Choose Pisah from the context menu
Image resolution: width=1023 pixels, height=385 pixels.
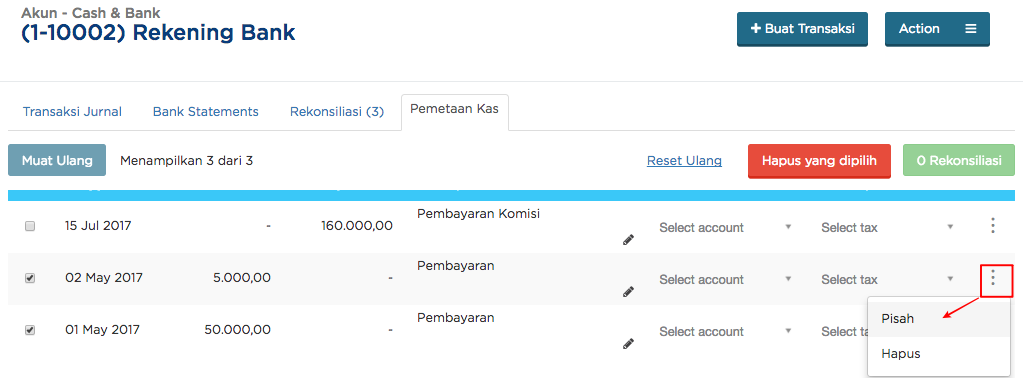(x=939, y=319)
